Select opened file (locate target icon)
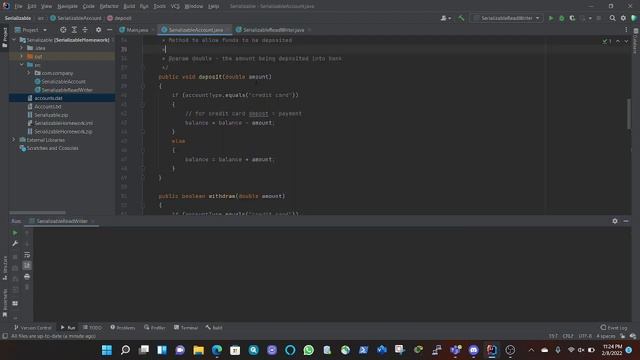Viewport: 640px width, 360px height. click(63, 30)
